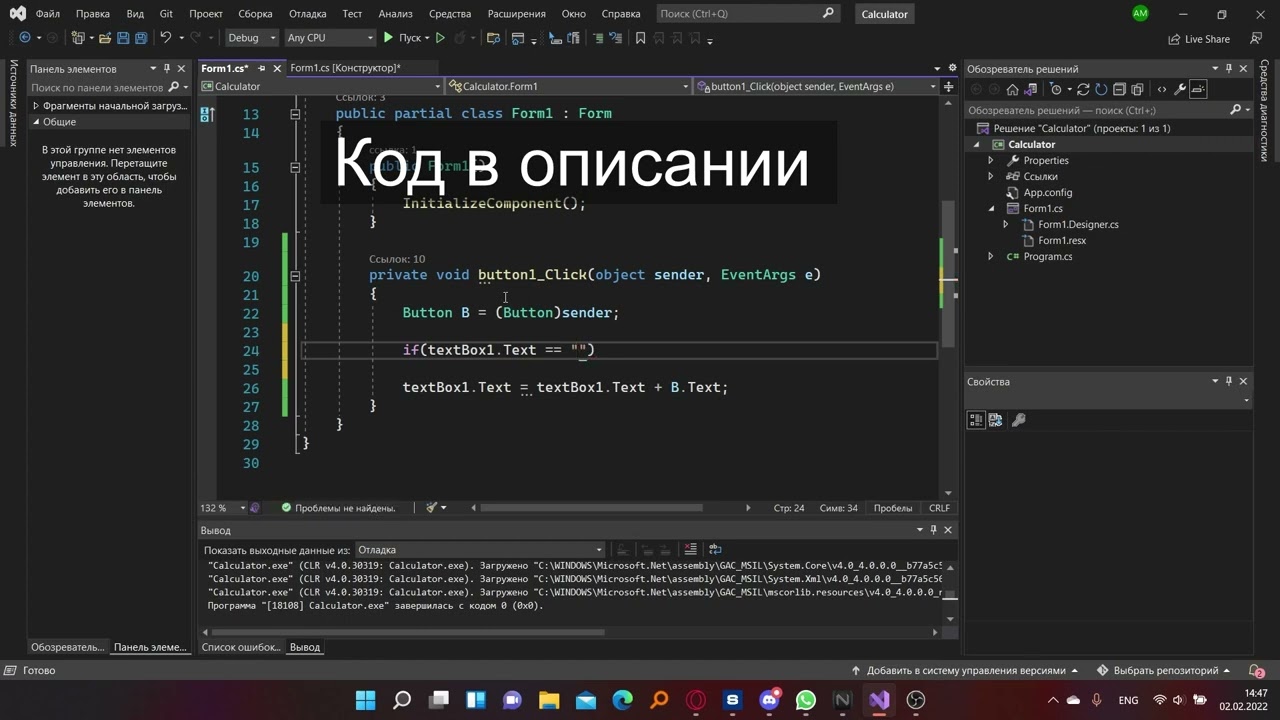Click the Windows Start button

pyautogui.click(x=366, y=700)
